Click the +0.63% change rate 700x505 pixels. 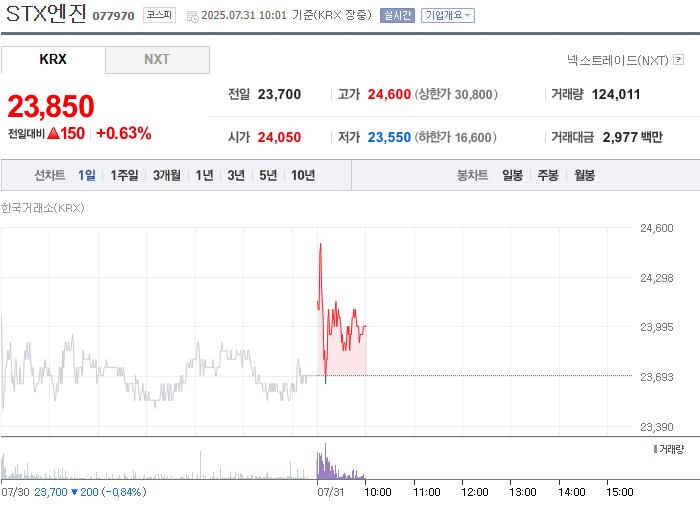click(124, 133)
